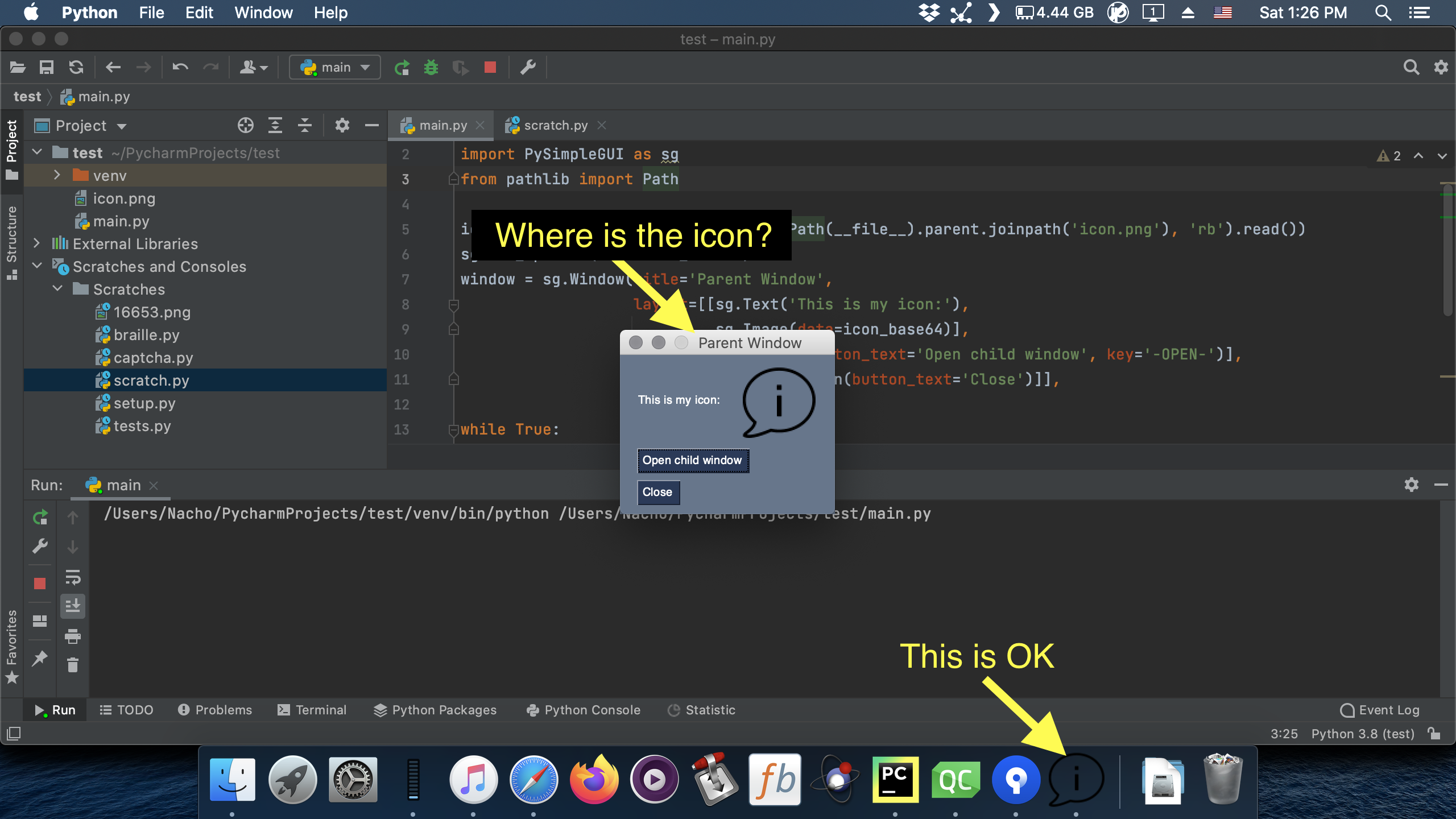Open the Window menu in menu bar

point(263,12)
